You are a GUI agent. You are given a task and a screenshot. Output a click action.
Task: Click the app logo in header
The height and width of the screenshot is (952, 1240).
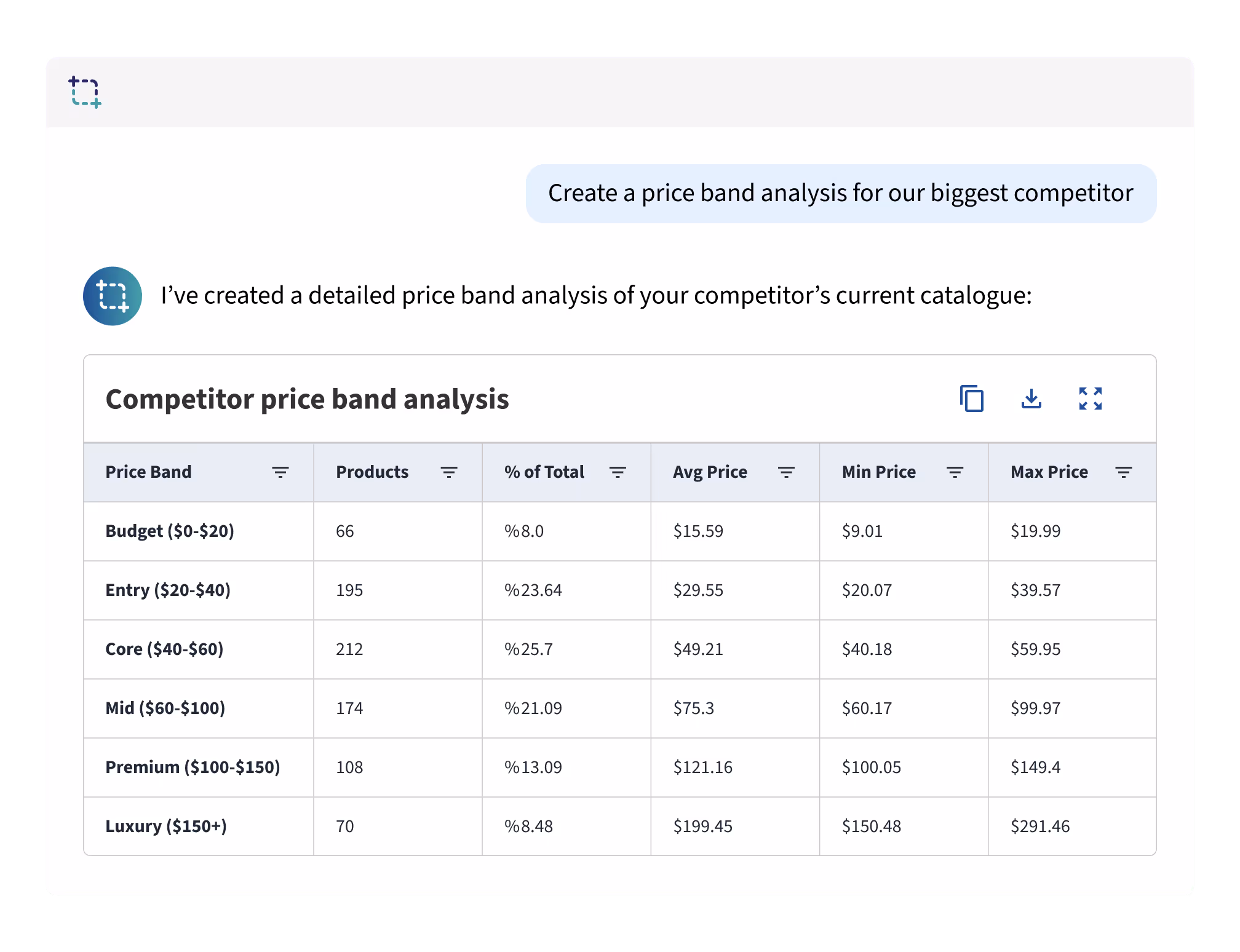pyautogui.click(x=85, y=92)
